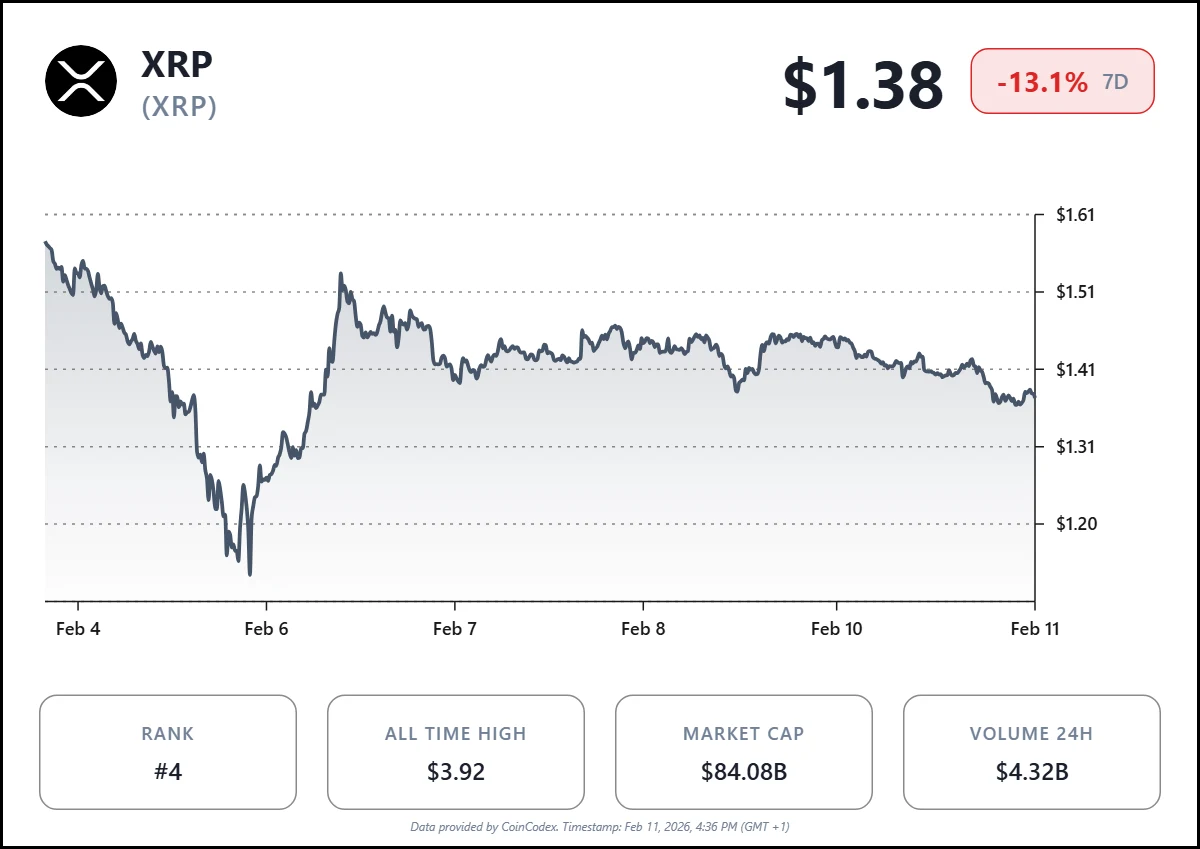1200x849 pixels.
Task: Open the All Time High card
Action: 456,752
